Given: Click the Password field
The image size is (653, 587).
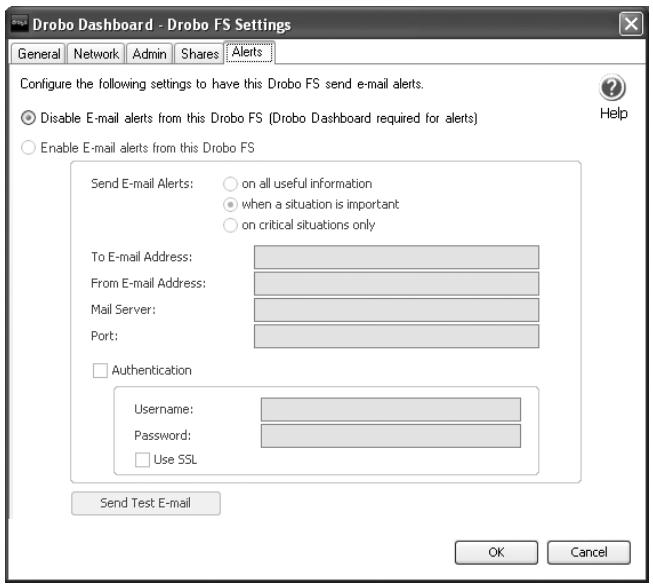Looking at the screenshot, I should point(391,436).
